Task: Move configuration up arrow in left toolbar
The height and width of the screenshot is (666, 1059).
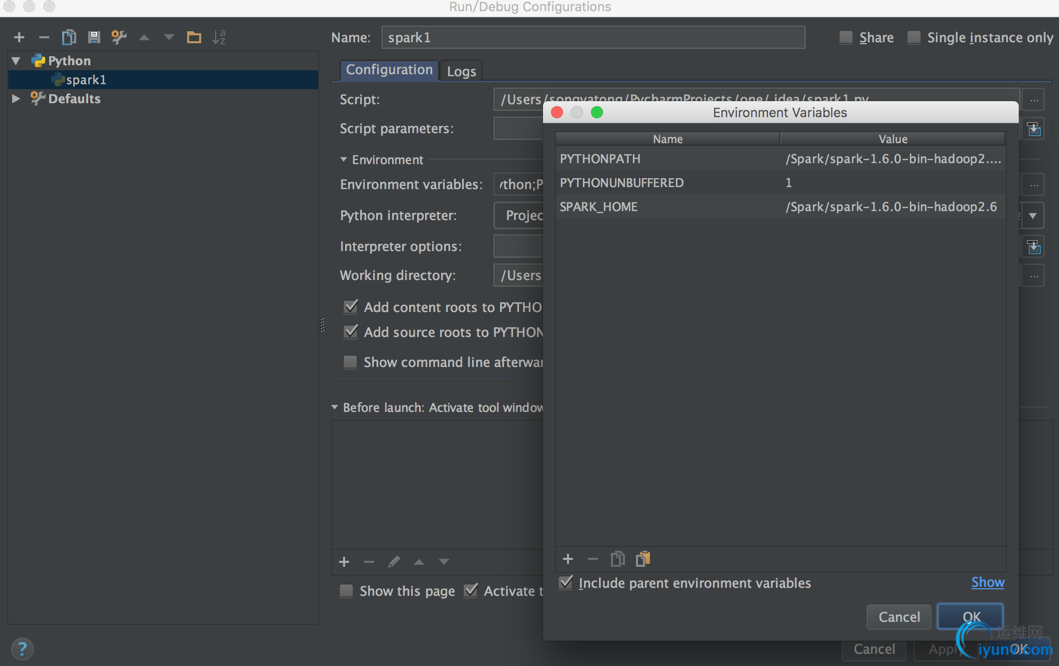Action: (x=144, y=37)
